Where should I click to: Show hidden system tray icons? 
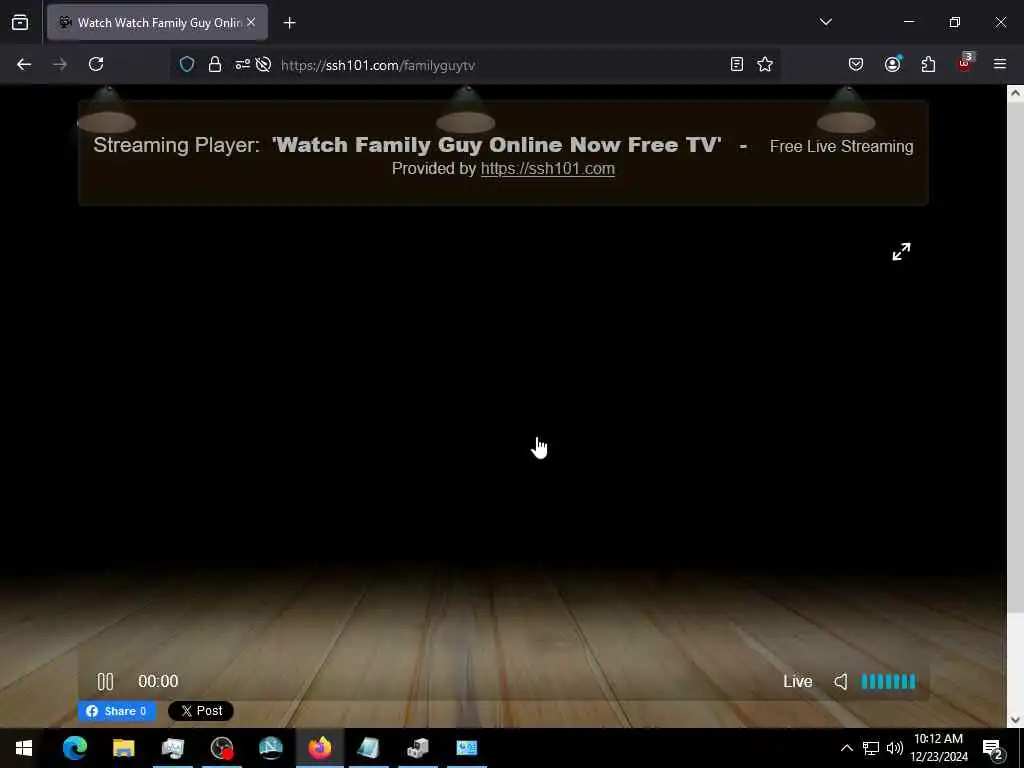846,748
